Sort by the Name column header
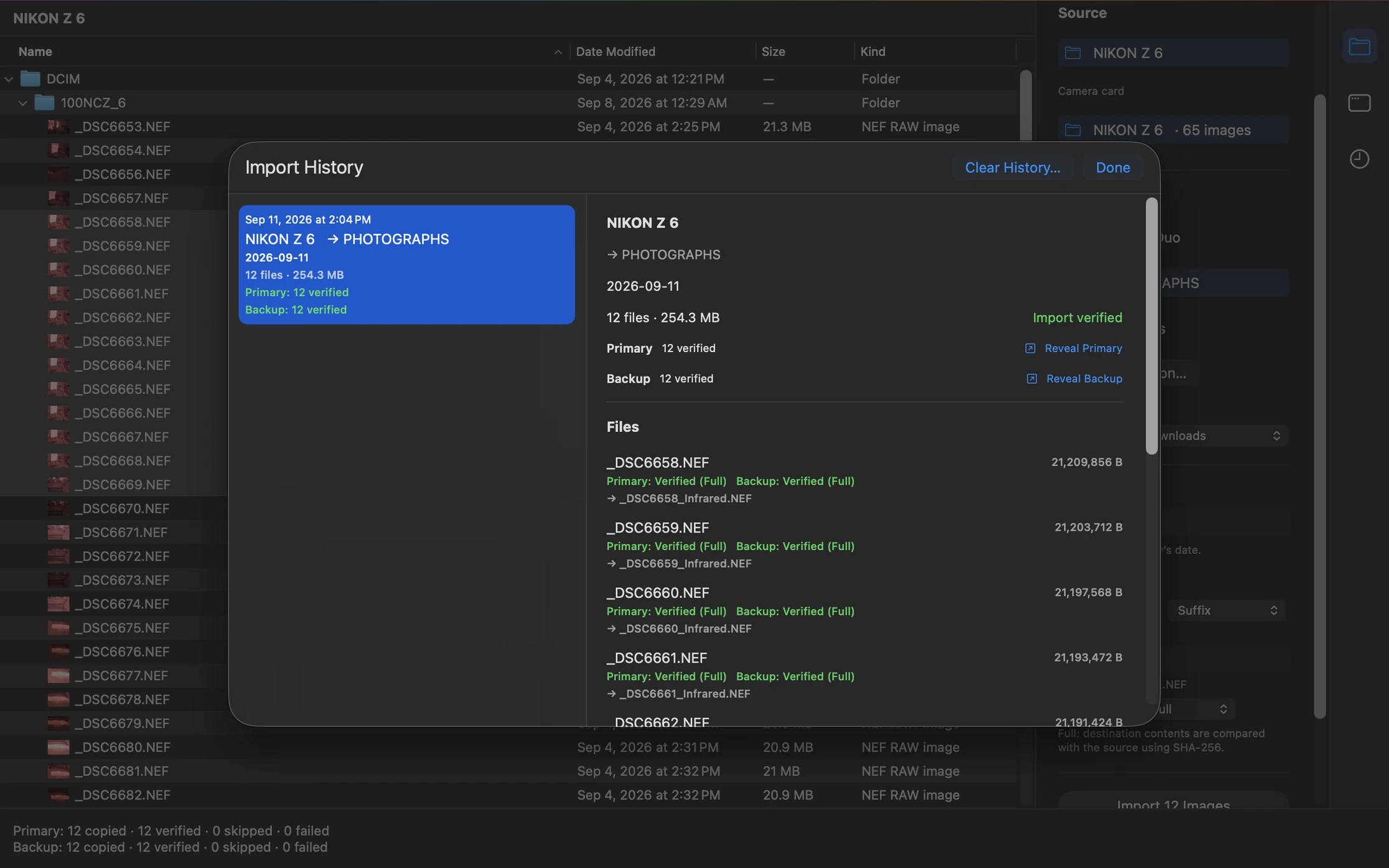 coord(284,52)
